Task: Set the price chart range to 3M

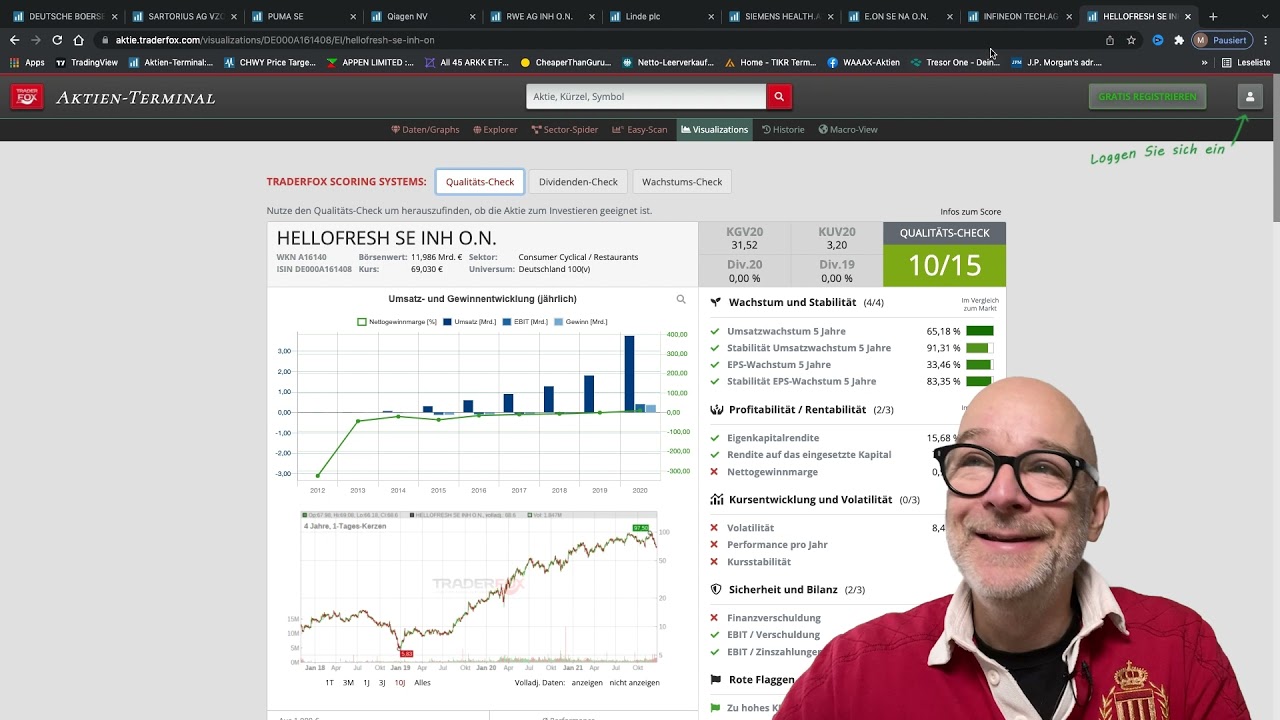Action: coord(348,682)
